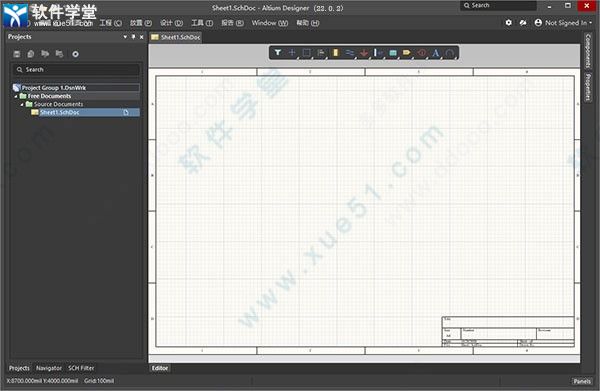This screenshot has height=391, width=600.
Task: Open the Window (W) menu
Action: tap(270, 23)
